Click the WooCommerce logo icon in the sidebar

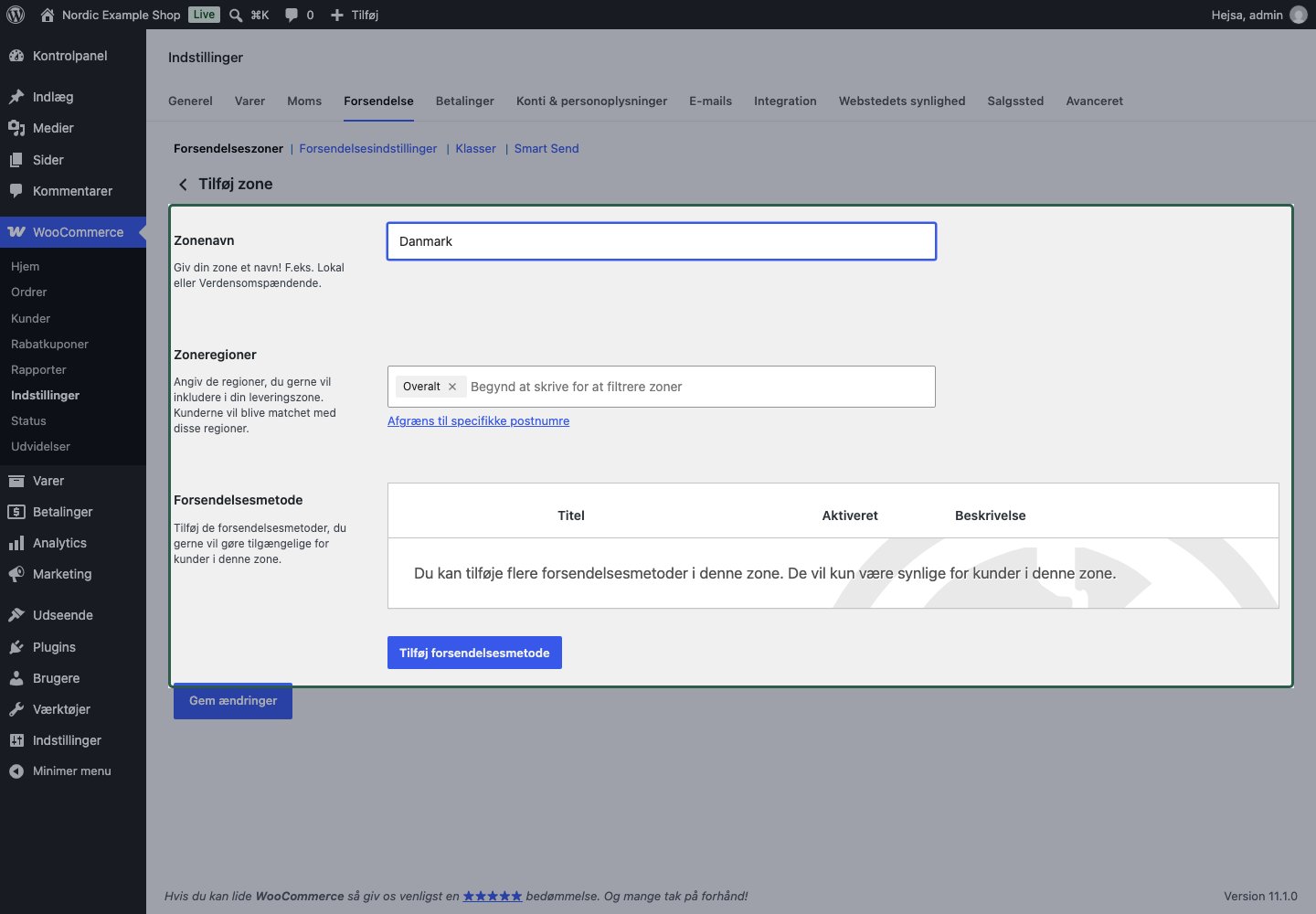16,232
